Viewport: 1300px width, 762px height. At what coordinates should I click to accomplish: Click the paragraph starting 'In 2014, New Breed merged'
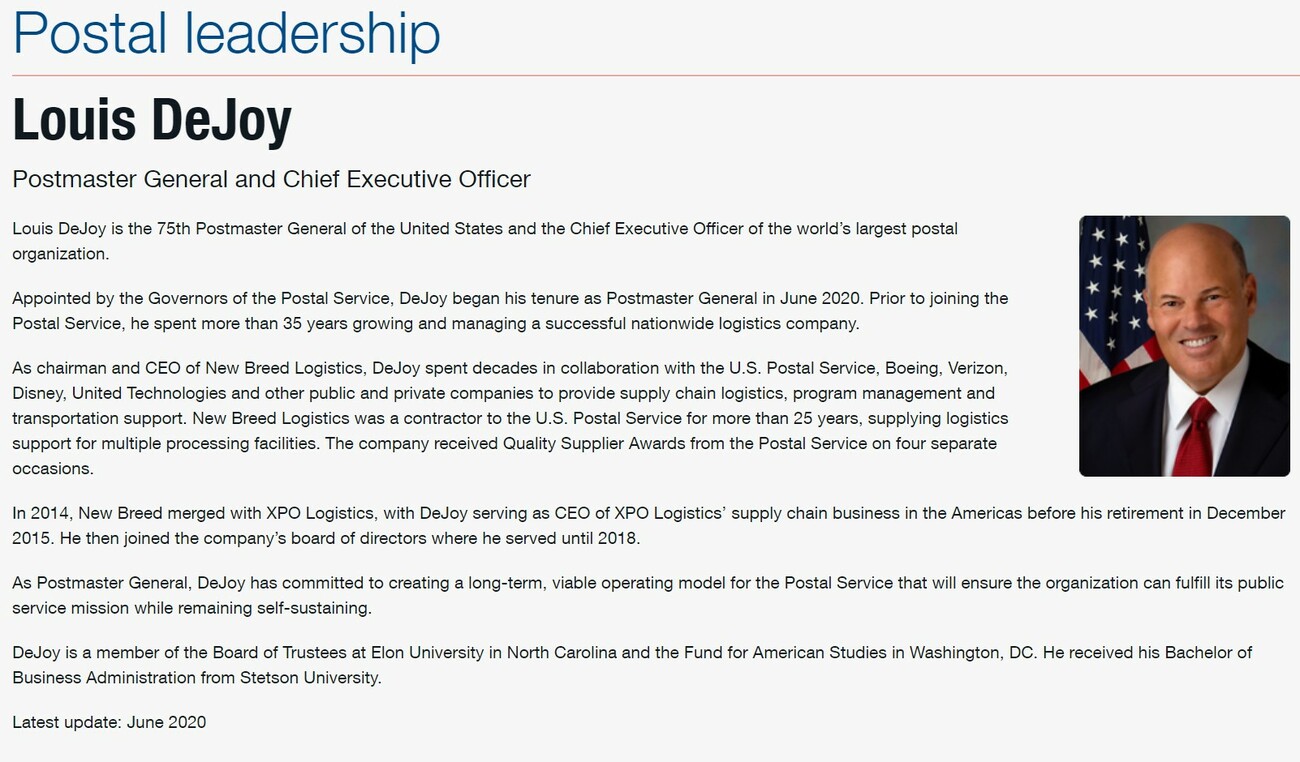(x=649, y=526)
